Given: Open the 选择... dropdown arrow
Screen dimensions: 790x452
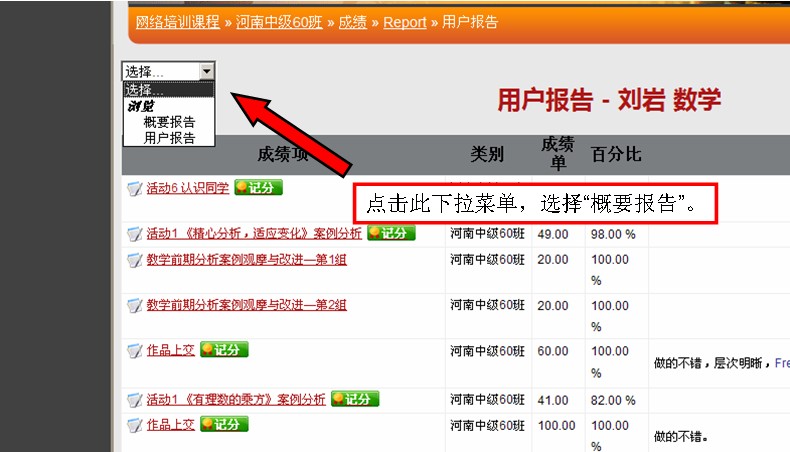Looking at the screenshot, I should [x=206, y=71].
